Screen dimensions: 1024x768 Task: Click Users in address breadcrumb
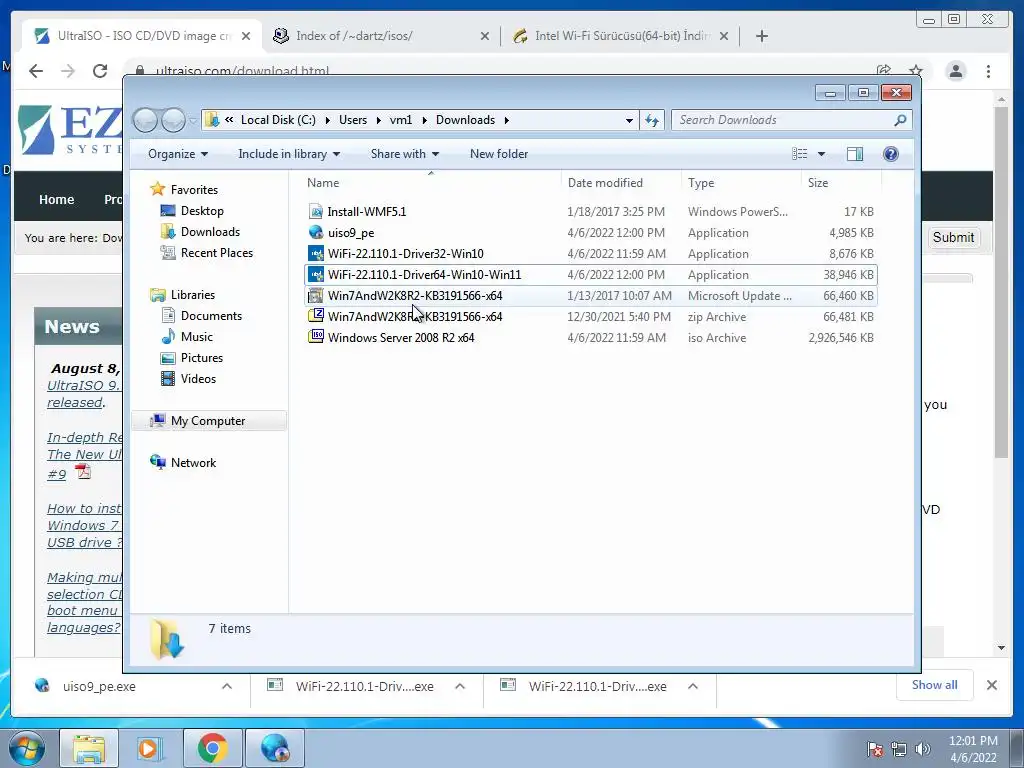coord(353,120)
